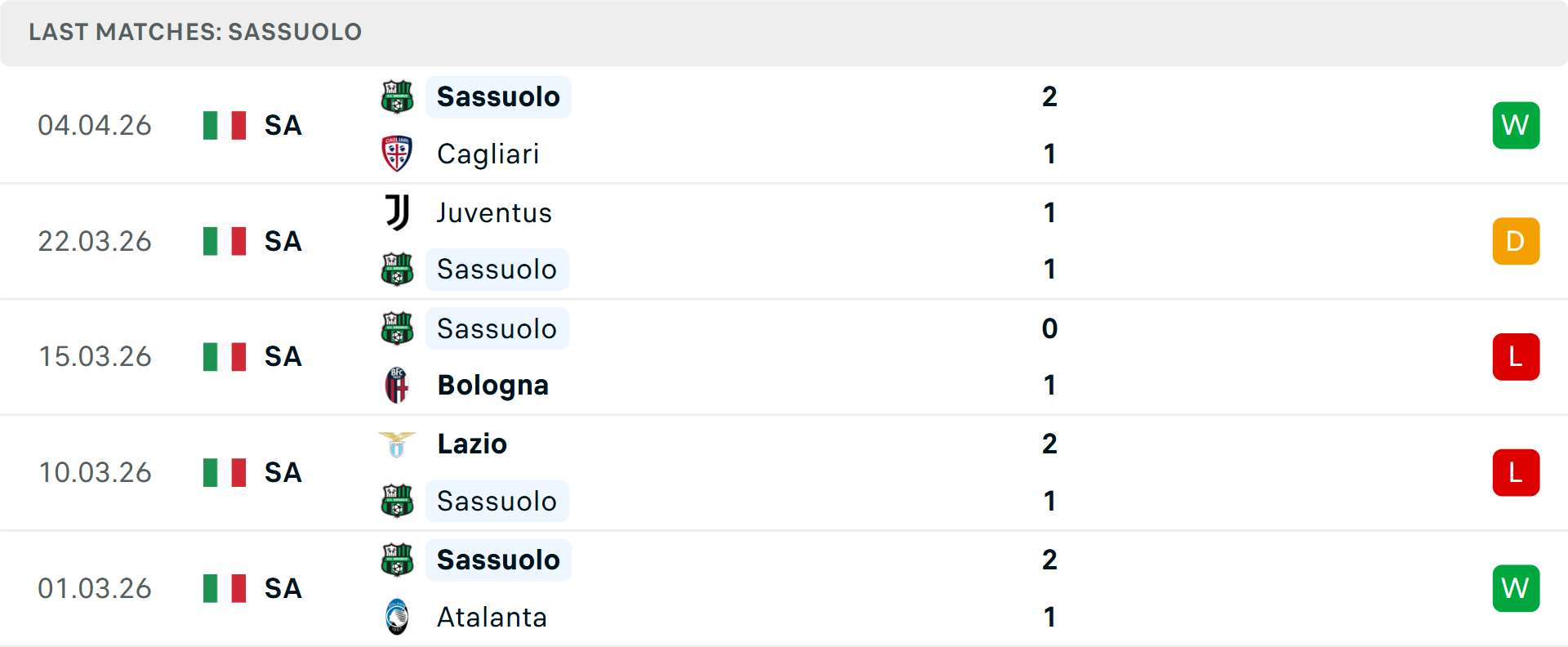Click the Juventus crest icon
This screenshot has height=647, width=1568.
397,212
